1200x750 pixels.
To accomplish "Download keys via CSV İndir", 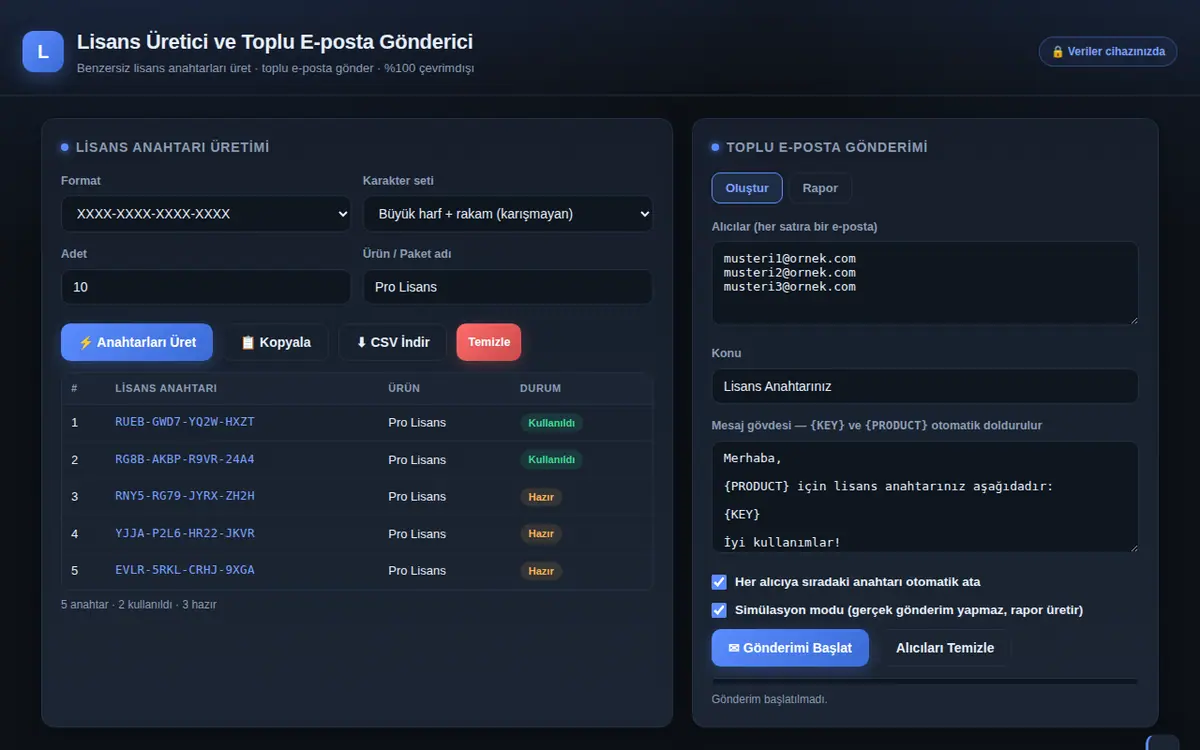I will tap(392, 342).
